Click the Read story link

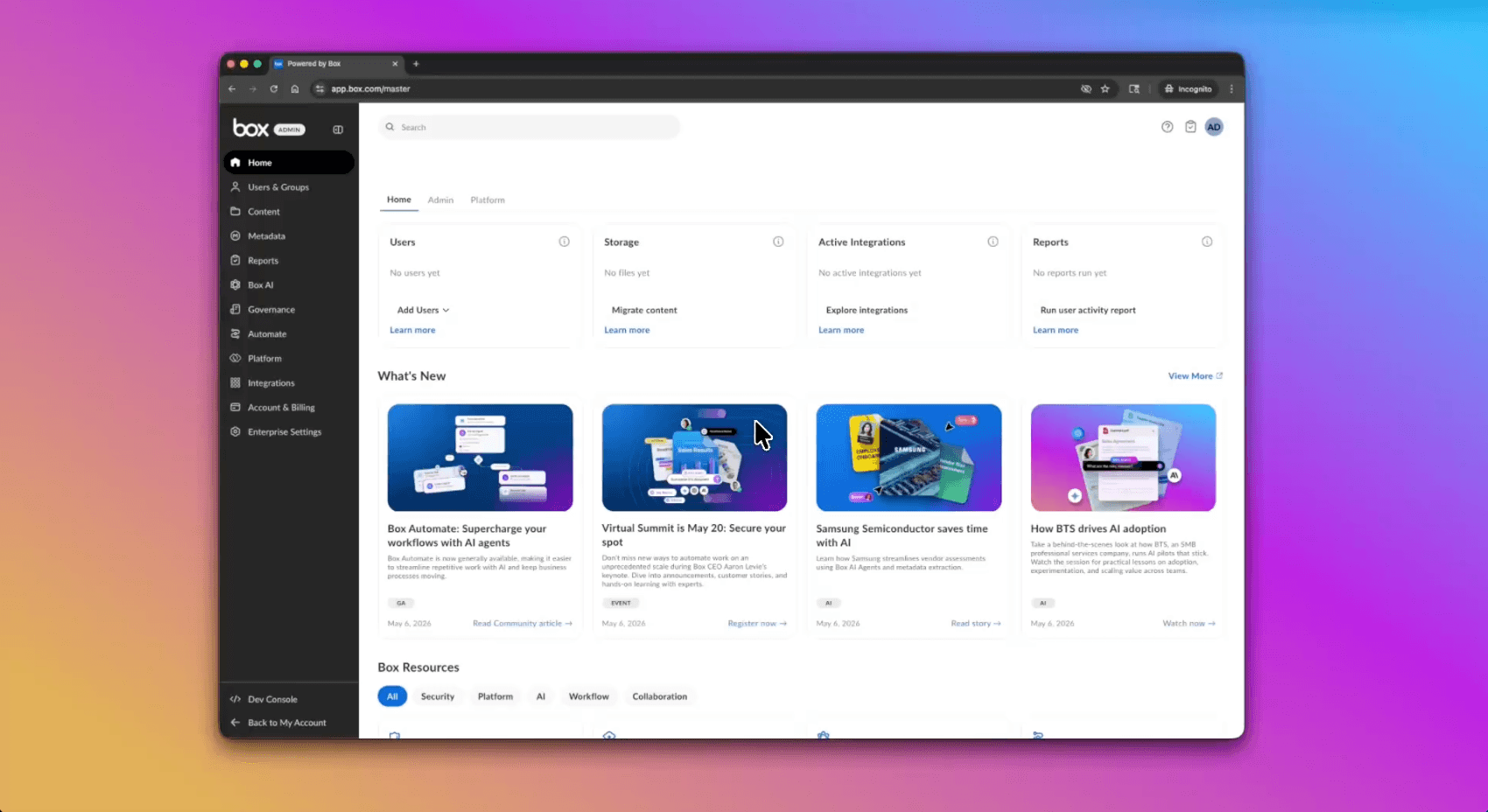(976, 624)
